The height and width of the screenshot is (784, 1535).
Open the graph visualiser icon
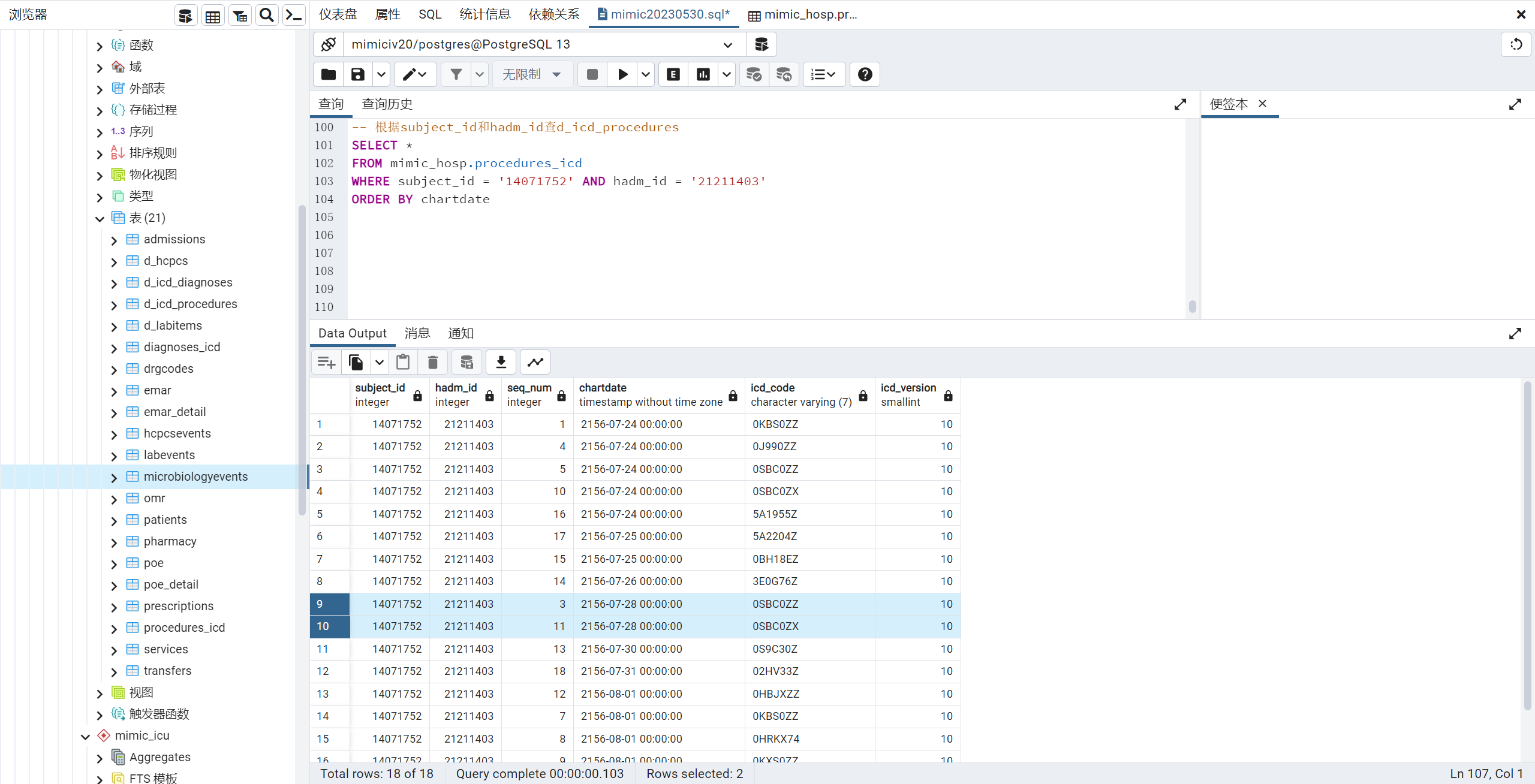pos(535,362)
